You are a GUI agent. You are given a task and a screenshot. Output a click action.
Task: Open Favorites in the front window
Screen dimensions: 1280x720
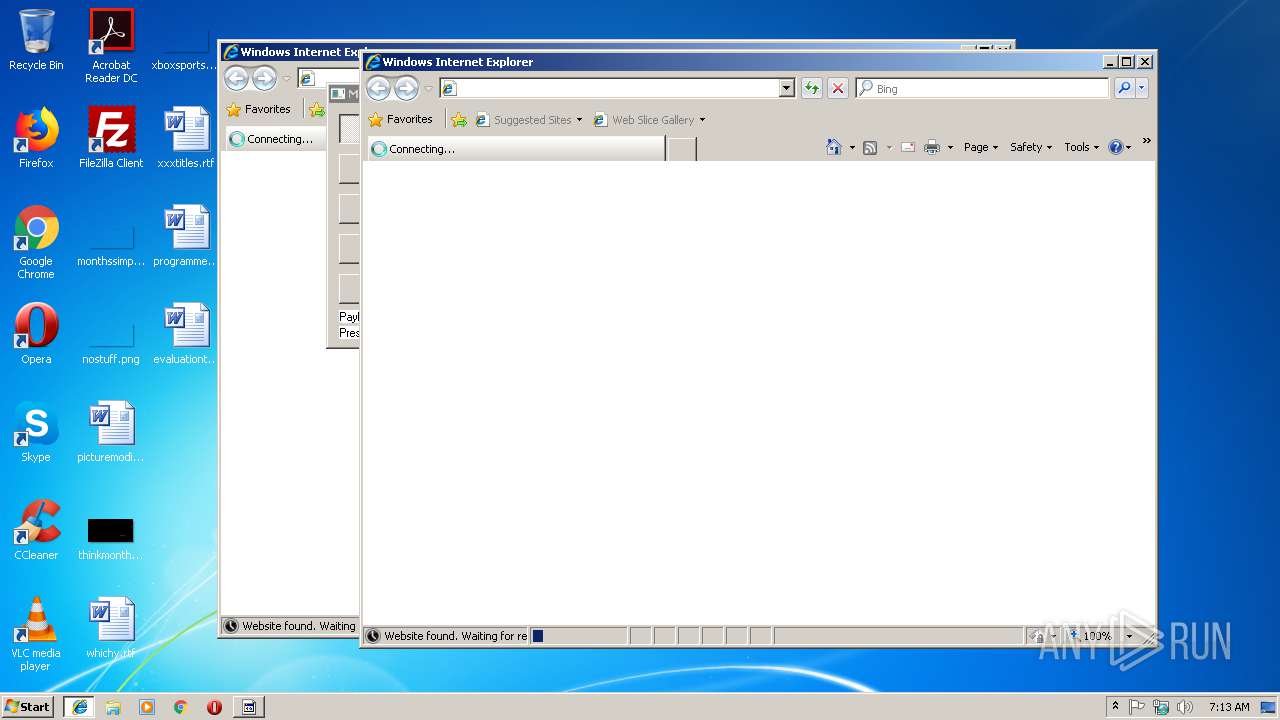tap(401, 119)
